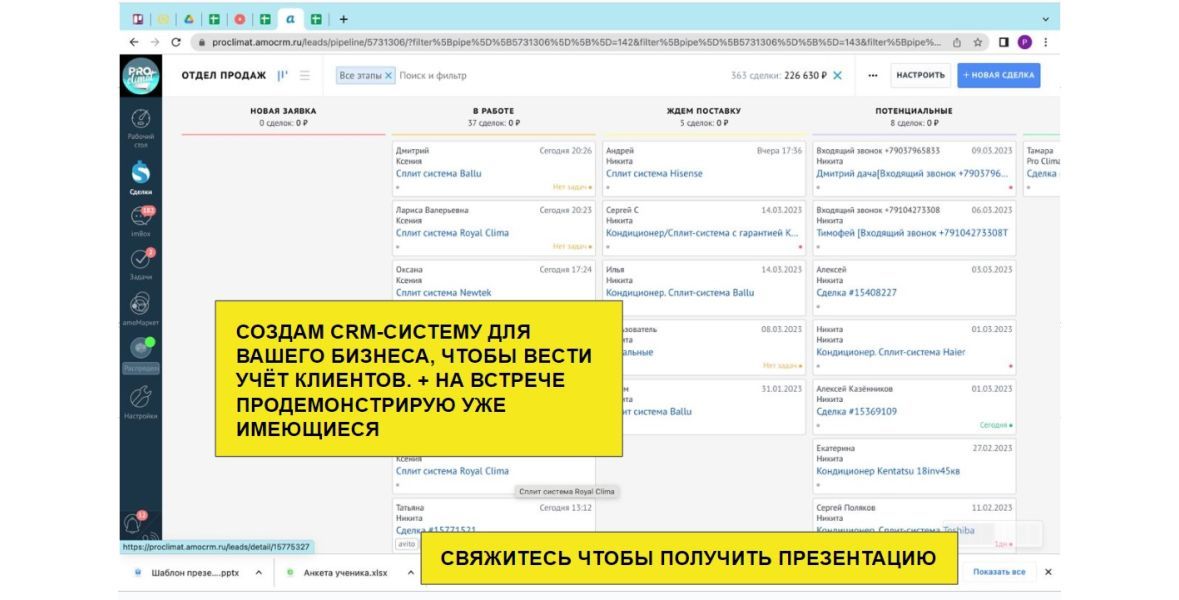Clear filter next to 226 630 ₽
The height and width of the screenshot is (600, 1179).
[x=837, y=75]
